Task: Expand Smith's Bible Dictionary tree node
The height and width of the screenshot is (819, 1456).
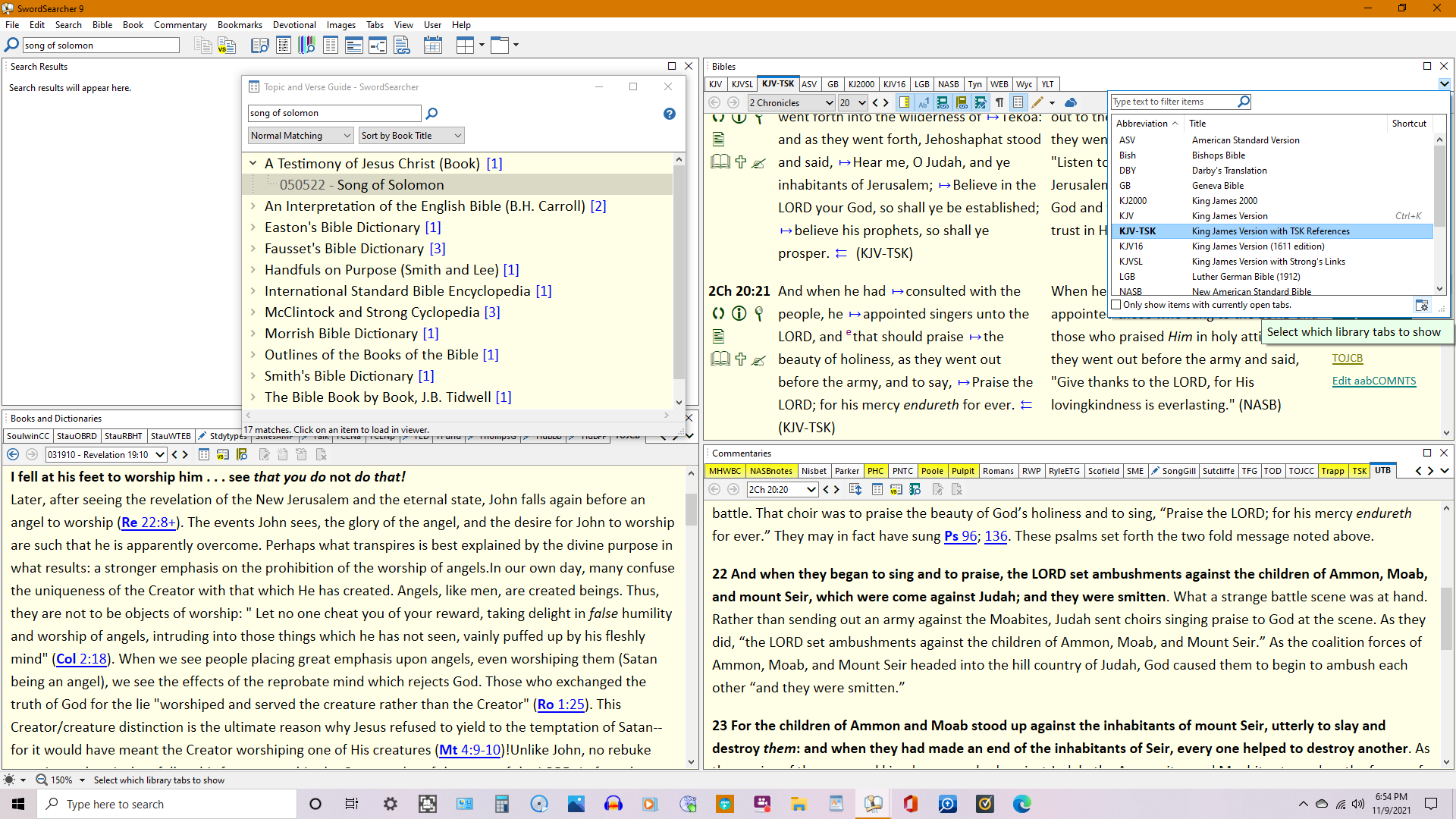Action: point(253,376)
